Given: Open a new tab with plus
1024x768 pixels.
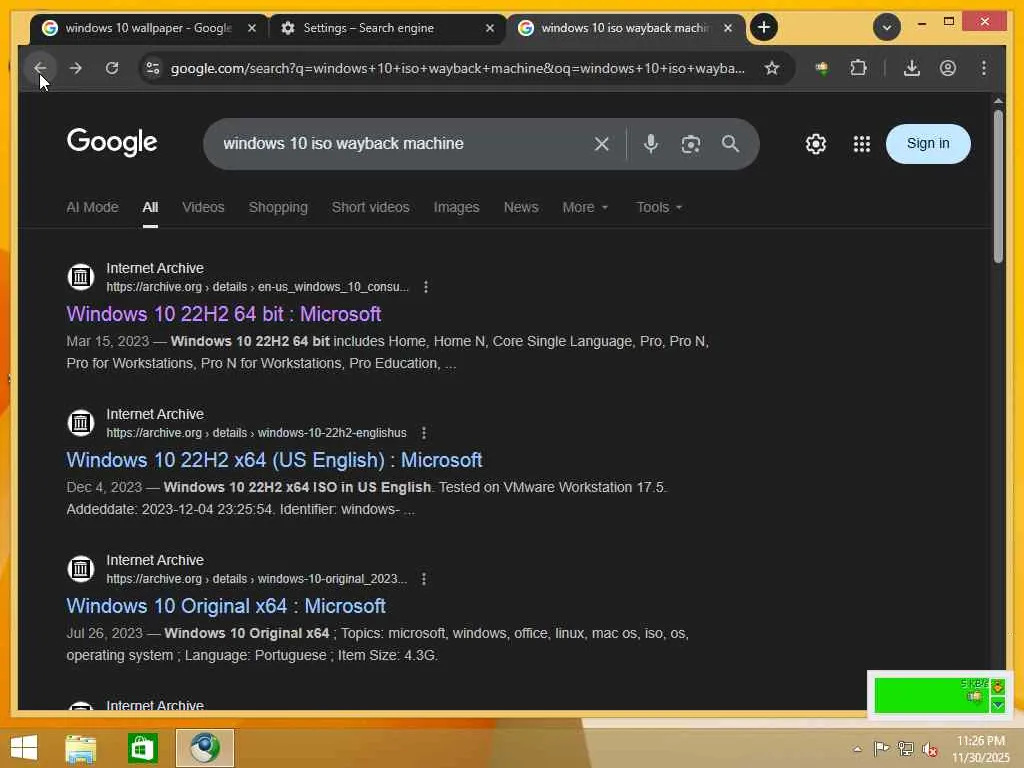Looking at the screenshot, I should click(x=763, y=27).
